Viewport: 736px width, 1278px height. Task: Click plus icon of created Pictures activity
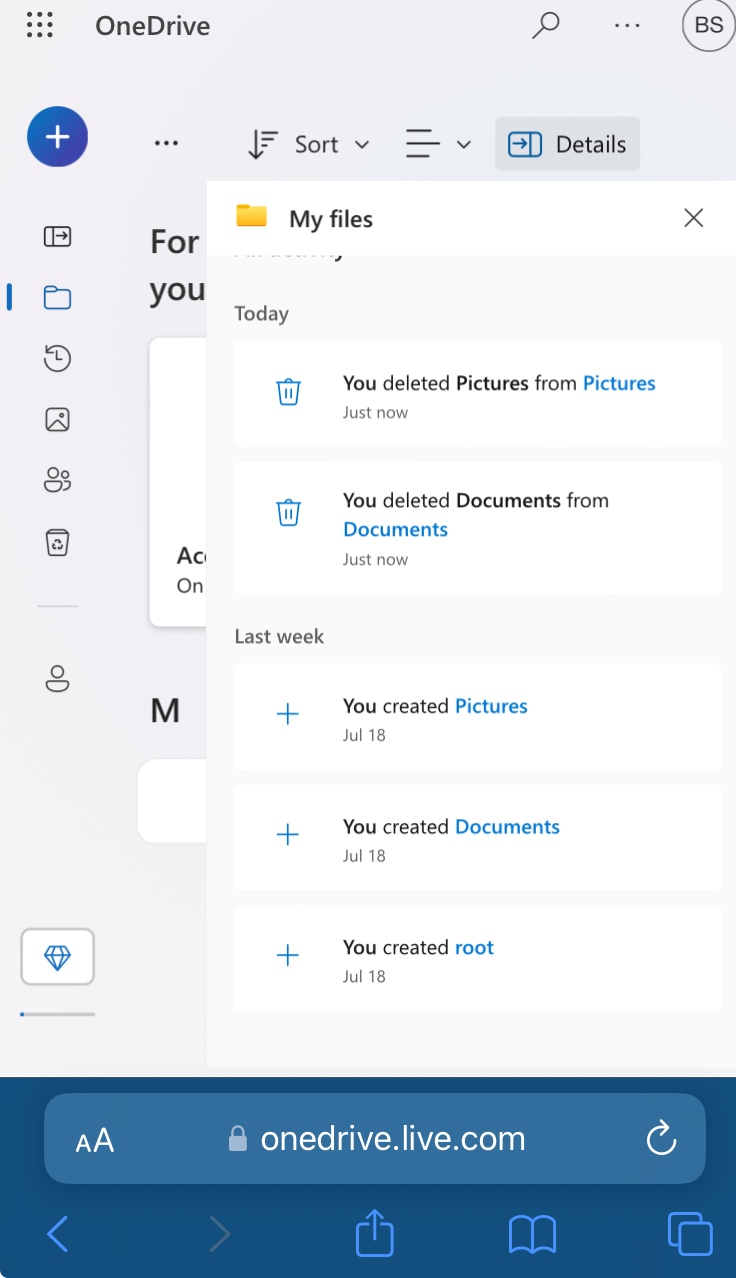click(x=288, y=714)
